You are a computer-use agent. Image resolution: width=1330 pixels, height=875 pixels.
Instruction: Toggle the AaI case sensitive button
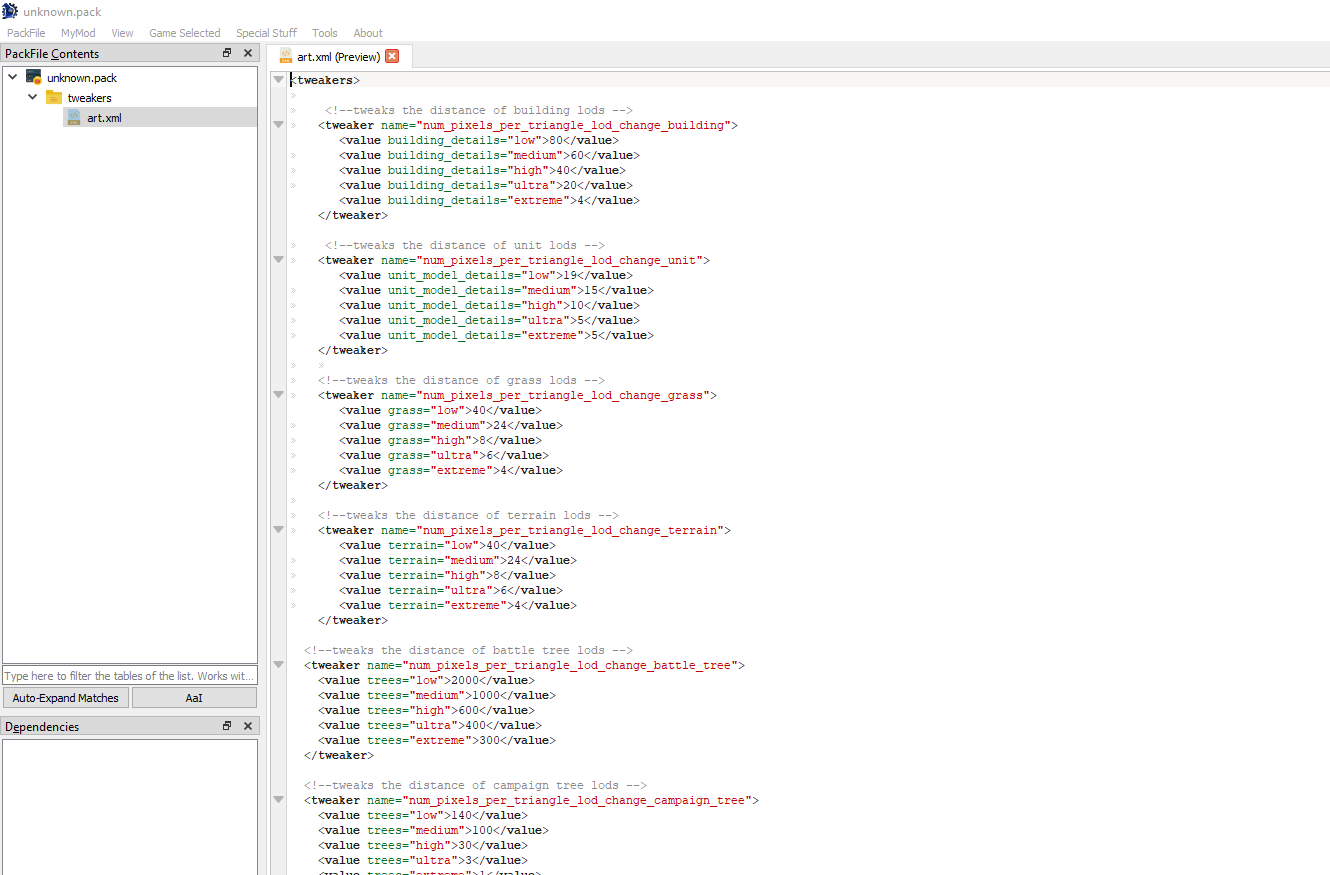click(194, 698)
